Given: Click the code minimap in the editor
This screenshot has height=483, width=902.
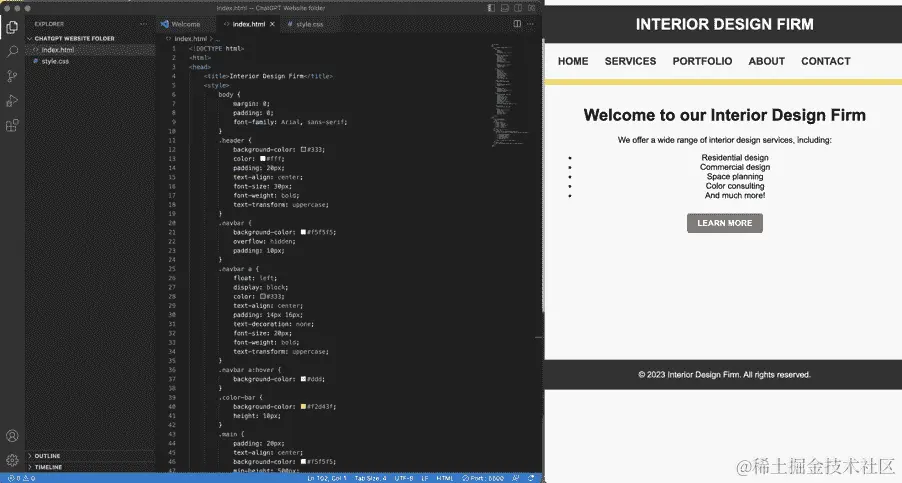Looking at the screenshot, I should pos(510,95).
